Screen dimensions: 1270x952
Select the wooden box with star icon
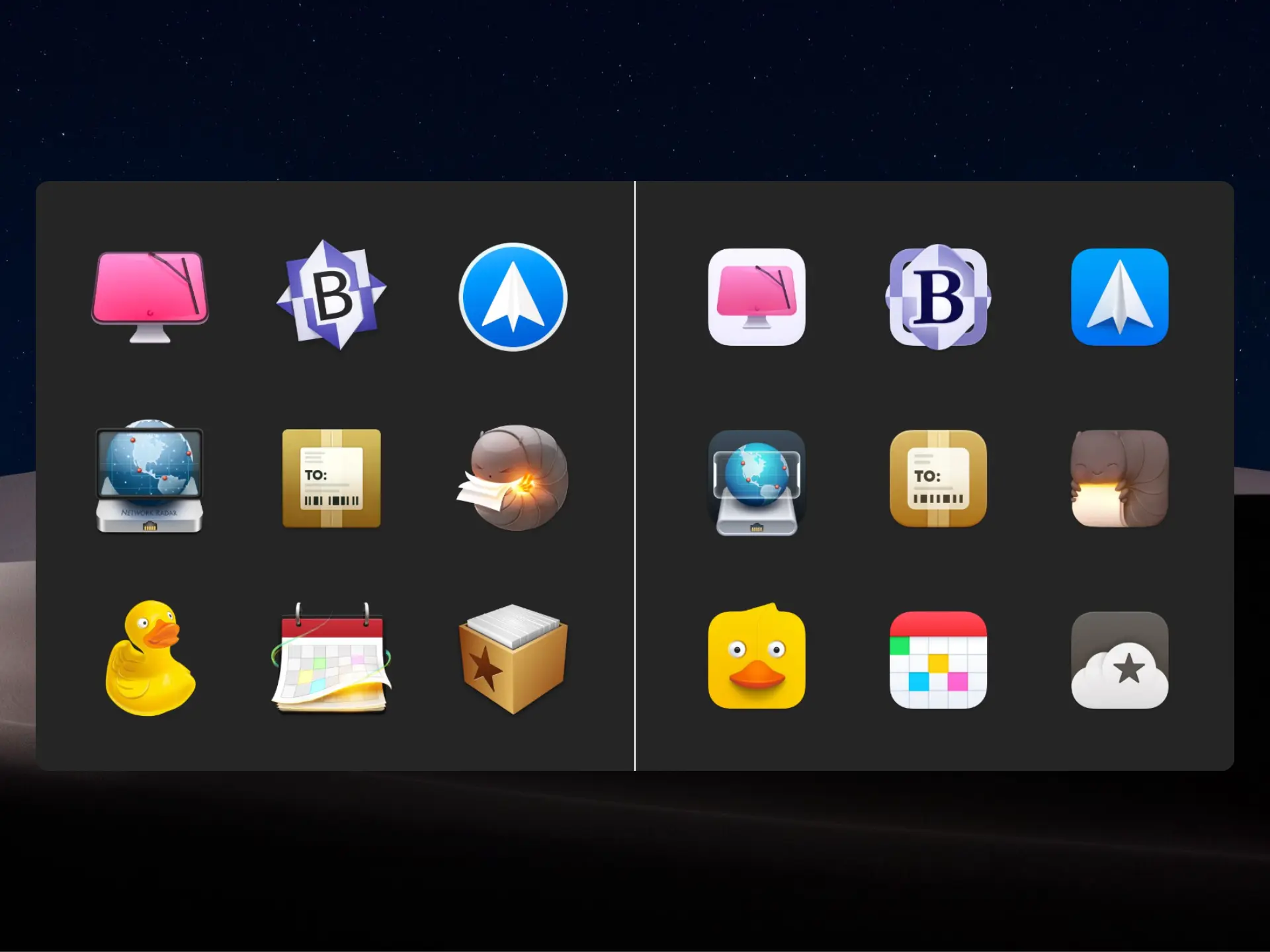tap(513, 658)
